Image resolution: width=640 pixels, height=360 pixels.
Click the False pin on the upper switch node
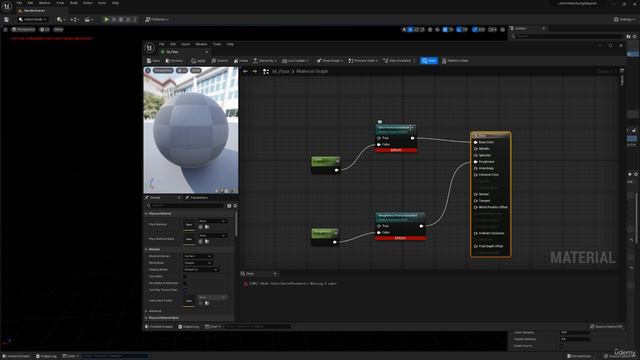coord(379,144)
